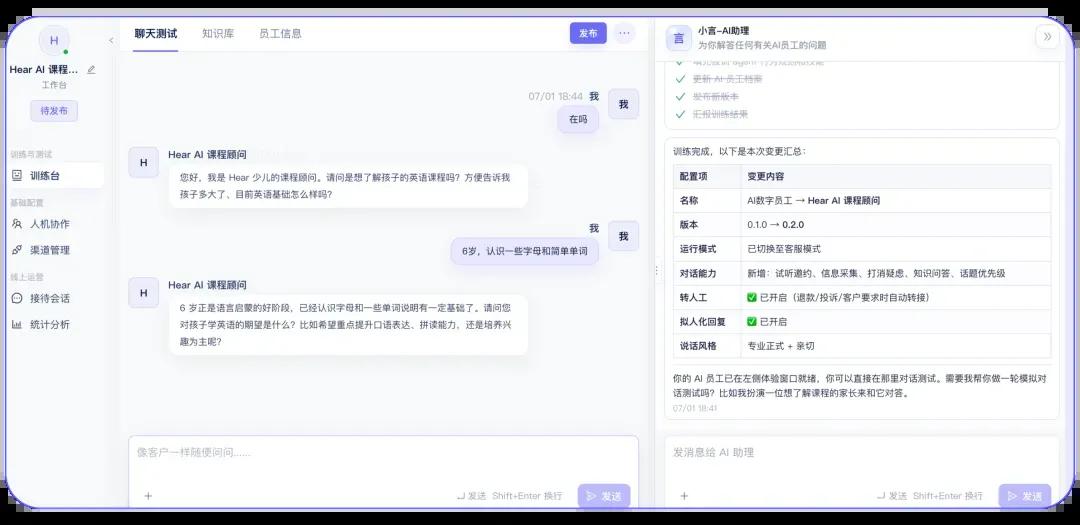Click the plus attachment icon in chat test
This screenshot has height=525, width=1080.
tap(148, 495)
